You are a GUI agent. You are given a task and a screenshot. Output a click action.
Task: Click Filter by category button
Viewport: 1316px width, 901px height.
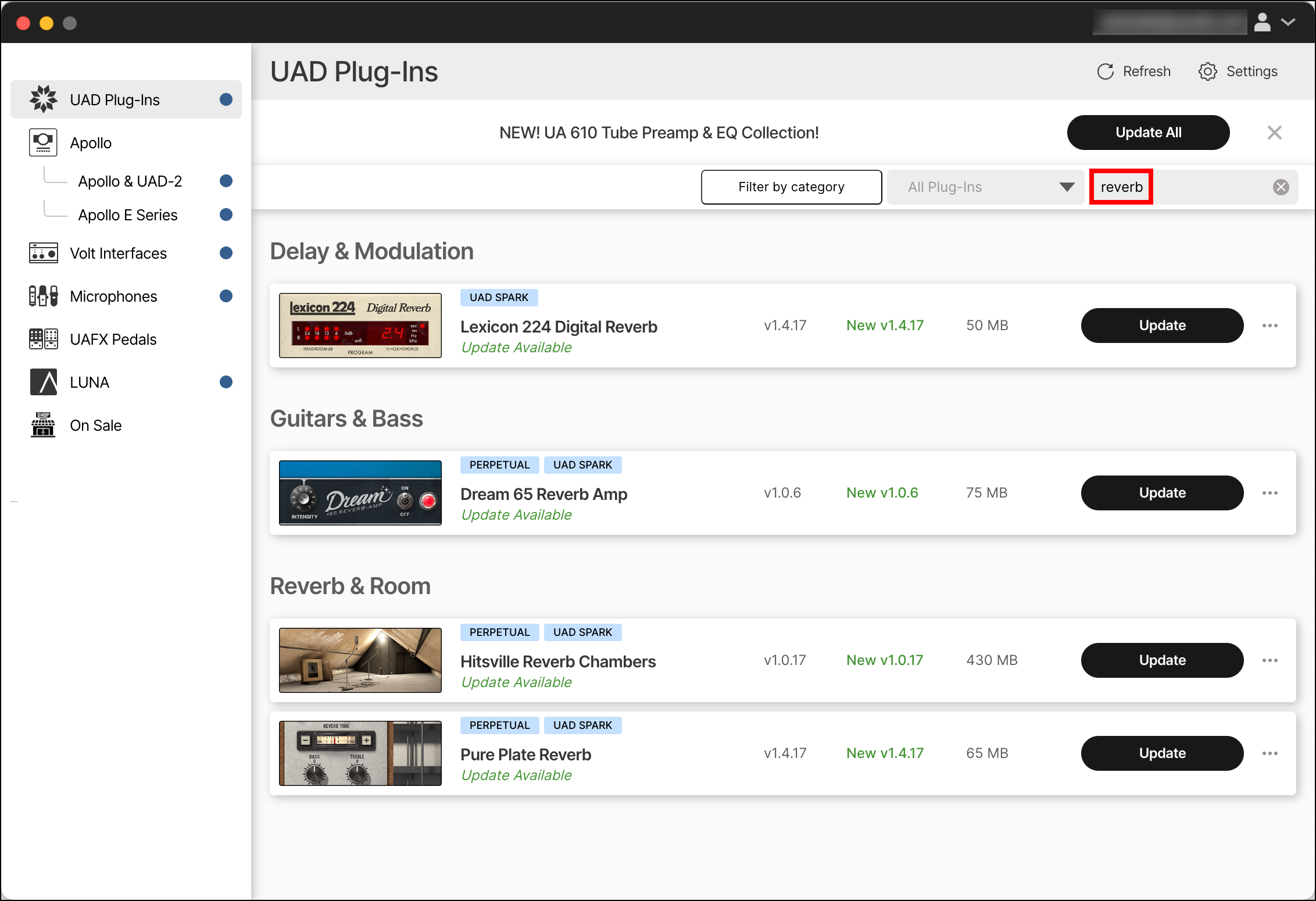point(791,187)
